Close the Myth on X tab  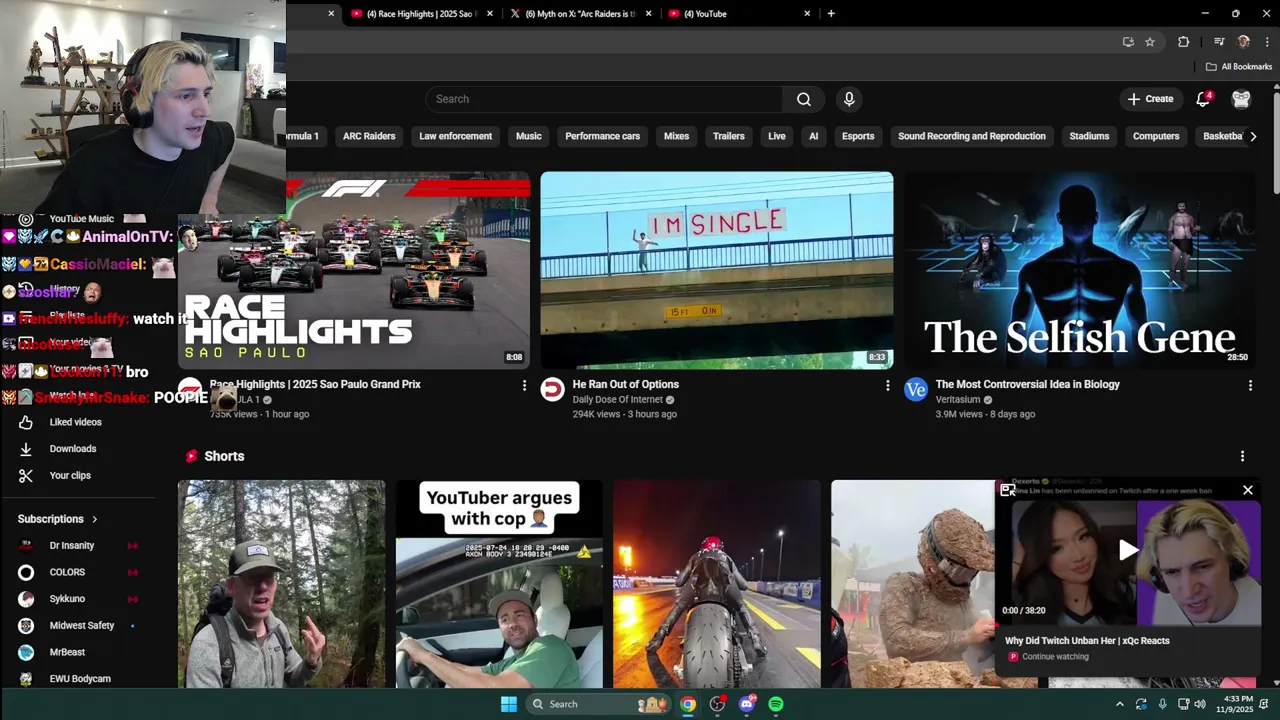click(649, 14)
